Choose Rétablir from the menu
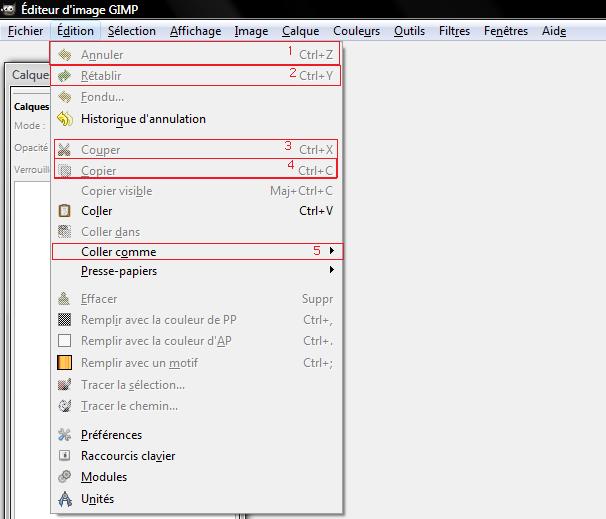The height and width of the screenshot is (519, 606). (x=196, y=76)
